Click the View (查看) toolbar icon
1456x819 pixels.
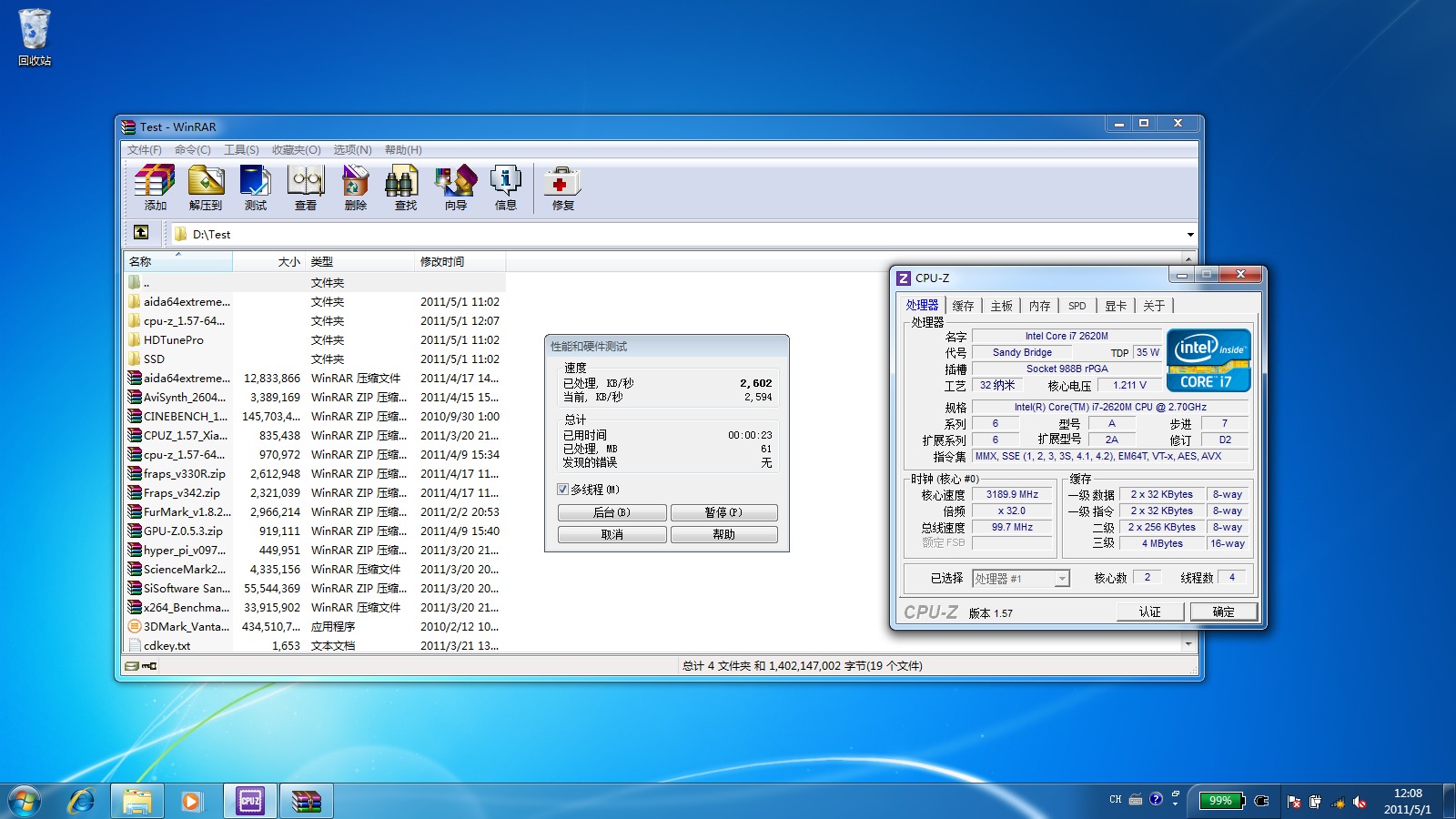[306, 188]
